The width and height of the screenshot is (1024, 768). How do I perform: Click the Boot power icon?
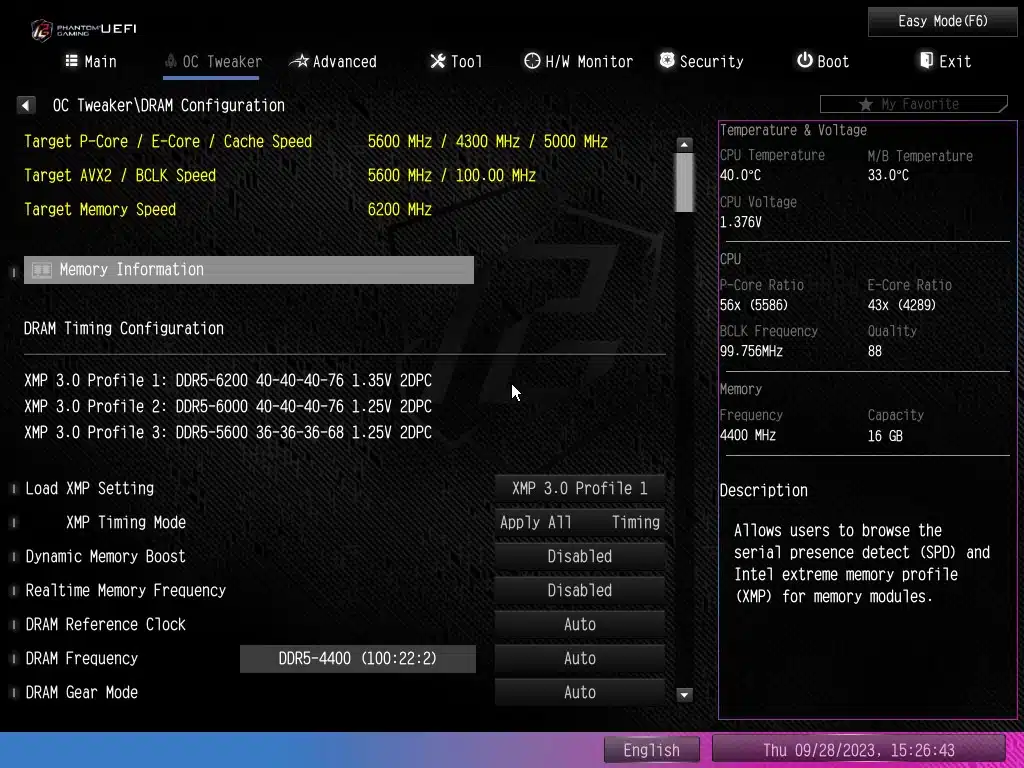[x=805, y=61]
